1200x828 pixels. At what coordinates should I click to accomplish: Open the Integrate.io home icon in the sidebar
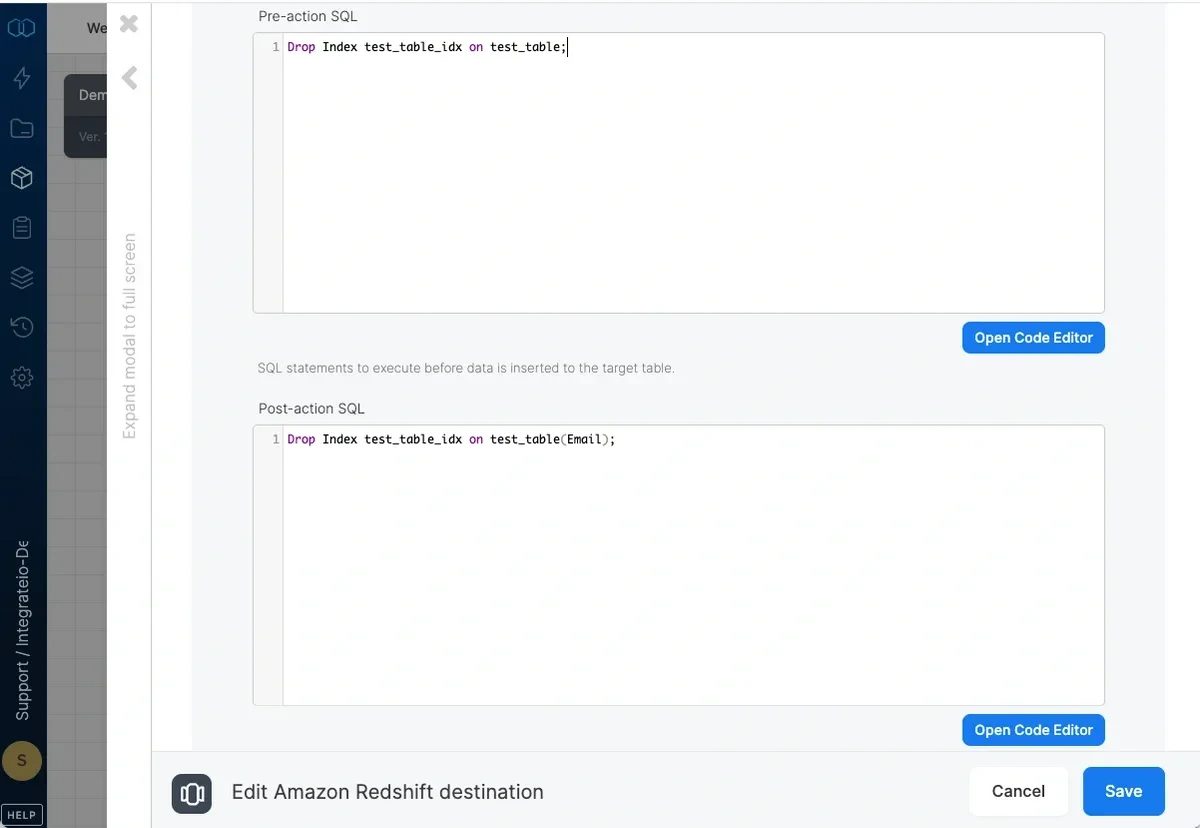tap(22, 28)
